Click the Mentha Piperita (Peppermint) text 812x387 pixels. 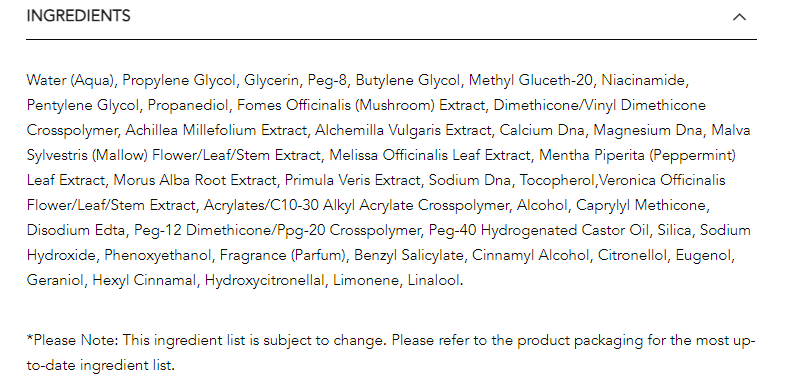[x=637, y=155]
